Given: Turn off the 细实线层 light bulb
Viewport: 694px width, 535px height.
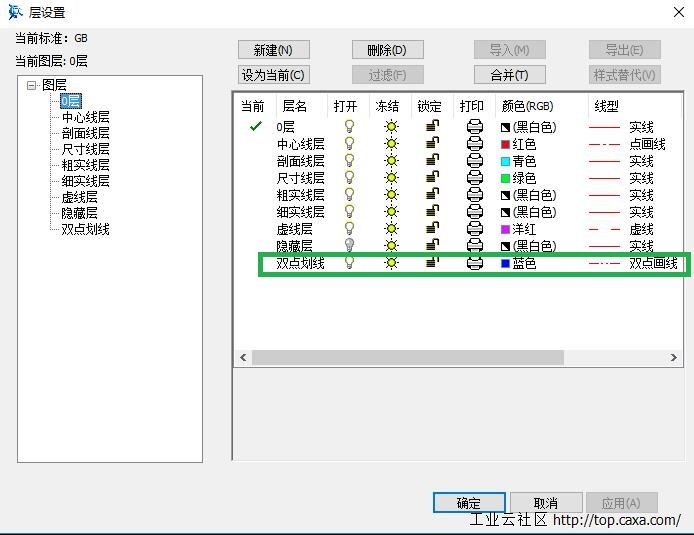Looking at the screenshot, I should click(x=349, y=212).
